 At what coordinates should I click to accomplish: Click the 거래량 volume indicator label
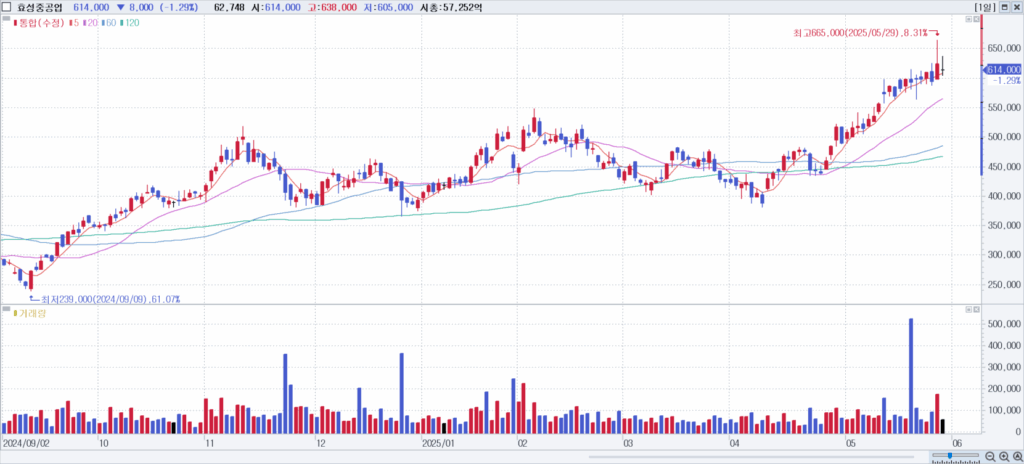29,314
